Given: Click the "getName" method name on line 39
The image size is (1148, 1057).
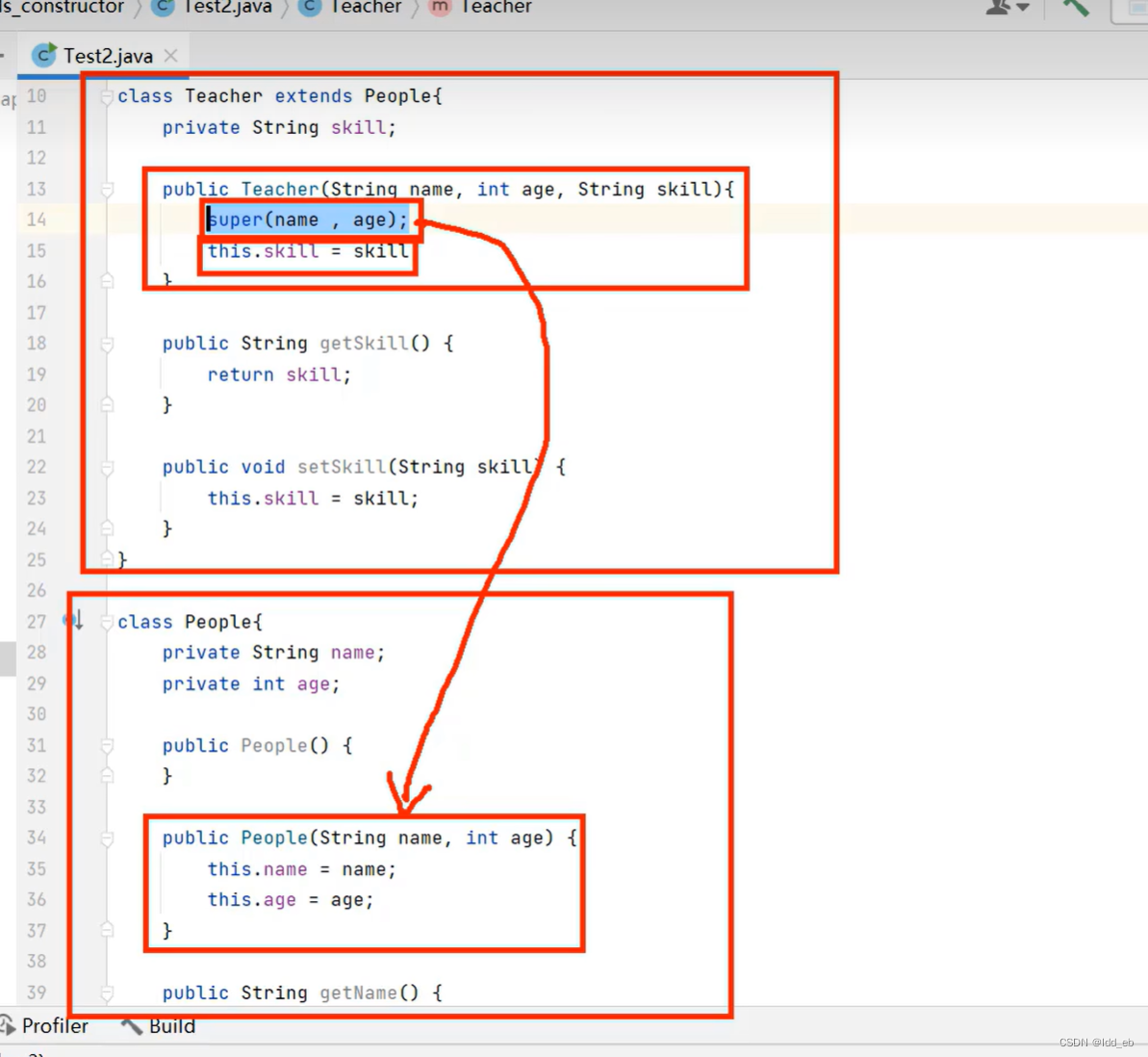Looking at the screenshot, I should point(358,993).
